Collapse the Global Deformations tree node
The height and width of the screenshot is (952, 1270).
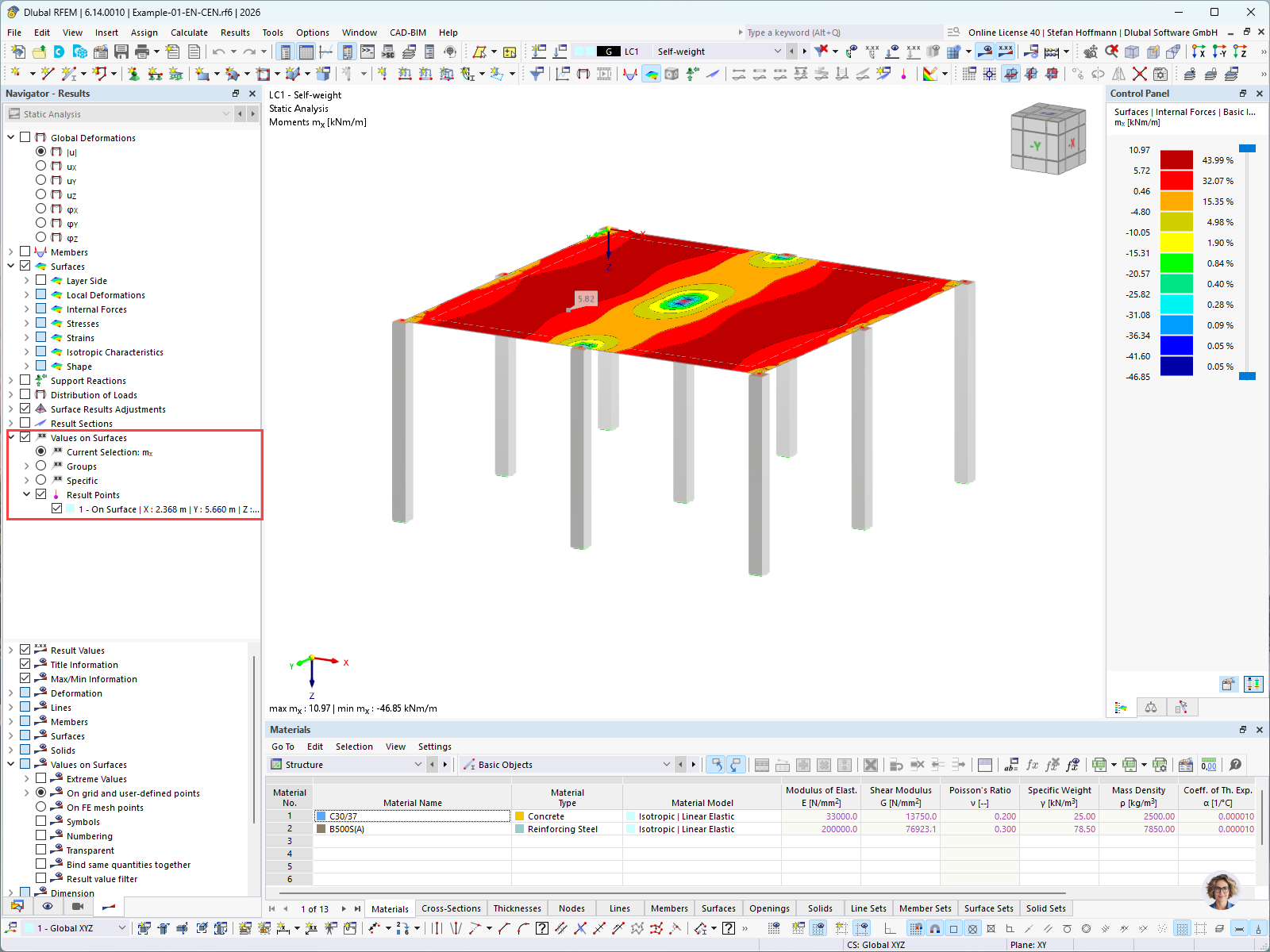11,137
